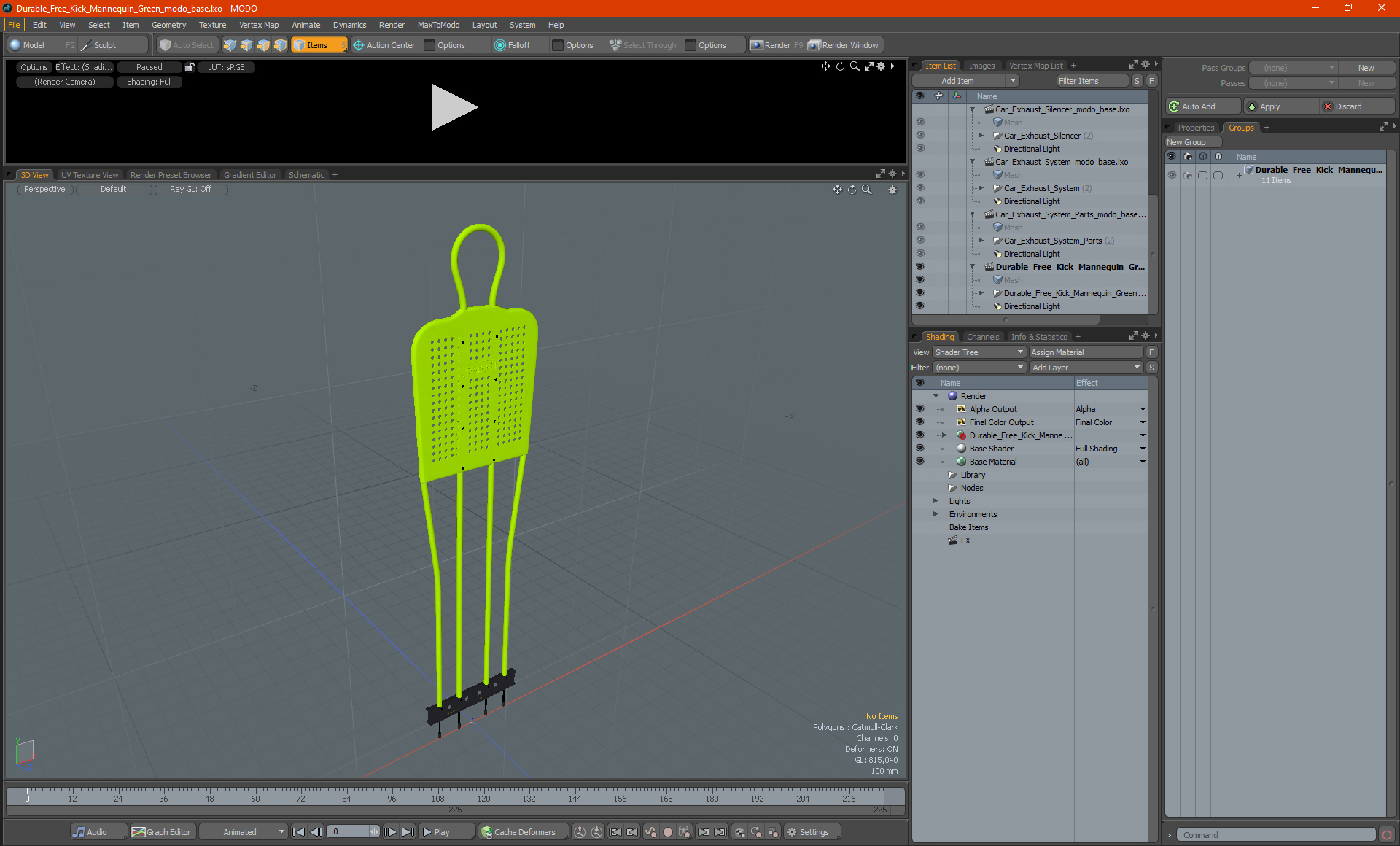Open the Geometry menu

point(168,25)
